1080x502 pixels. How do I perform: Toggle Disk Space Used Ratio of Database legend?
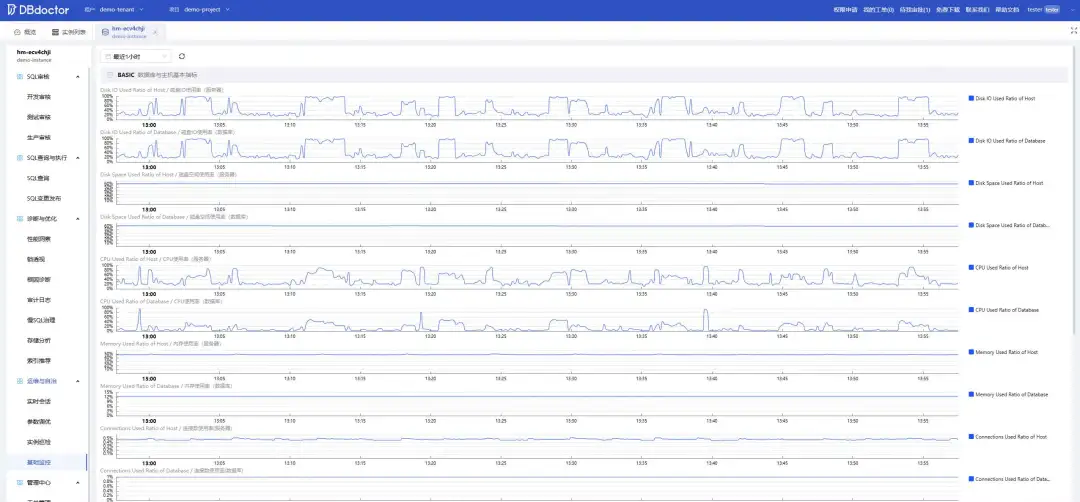pyautogui.click(x=1009, y=225)
